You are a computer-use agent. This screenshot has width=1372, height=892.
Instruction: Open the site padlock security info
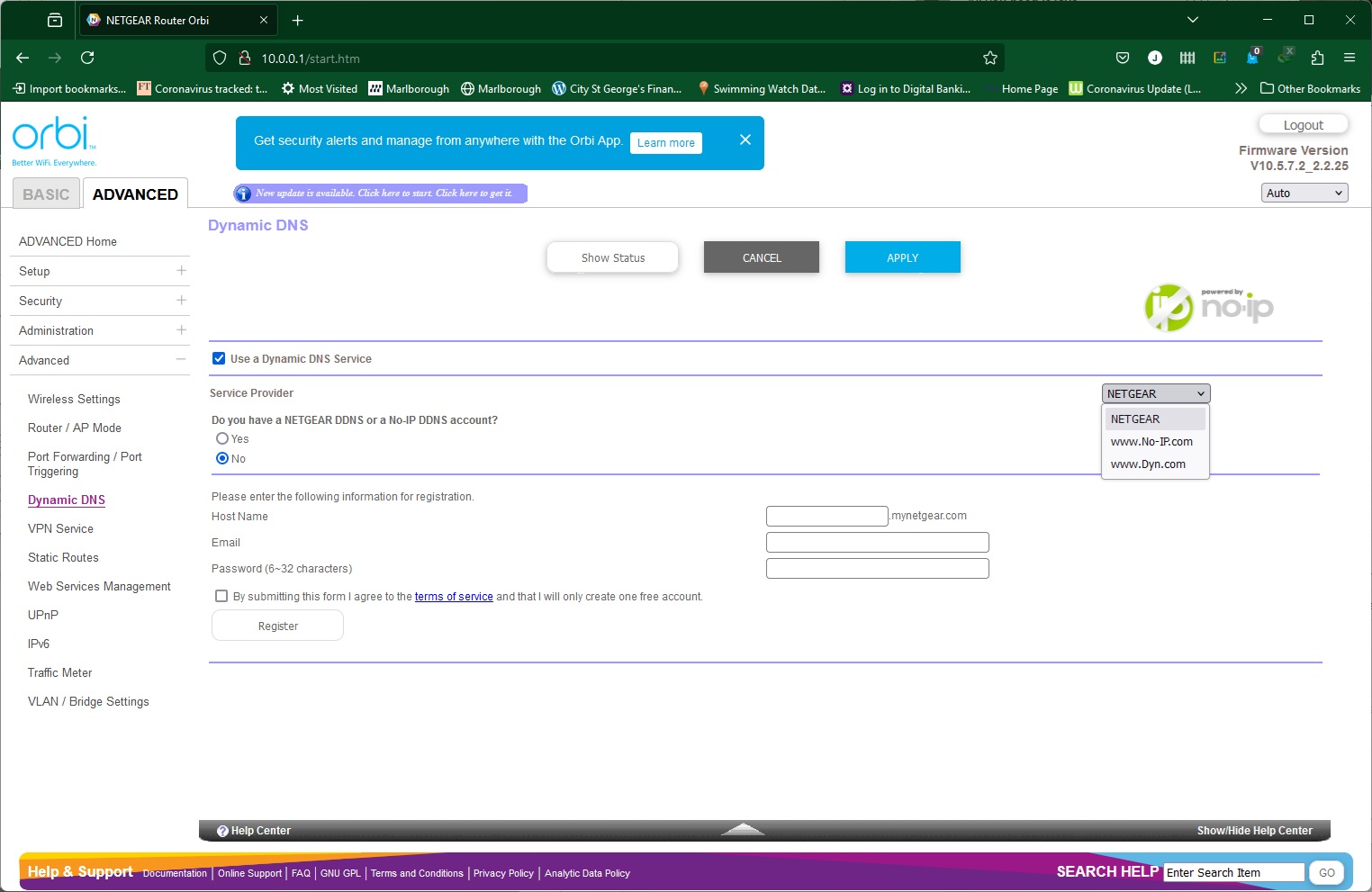(244, 58)
